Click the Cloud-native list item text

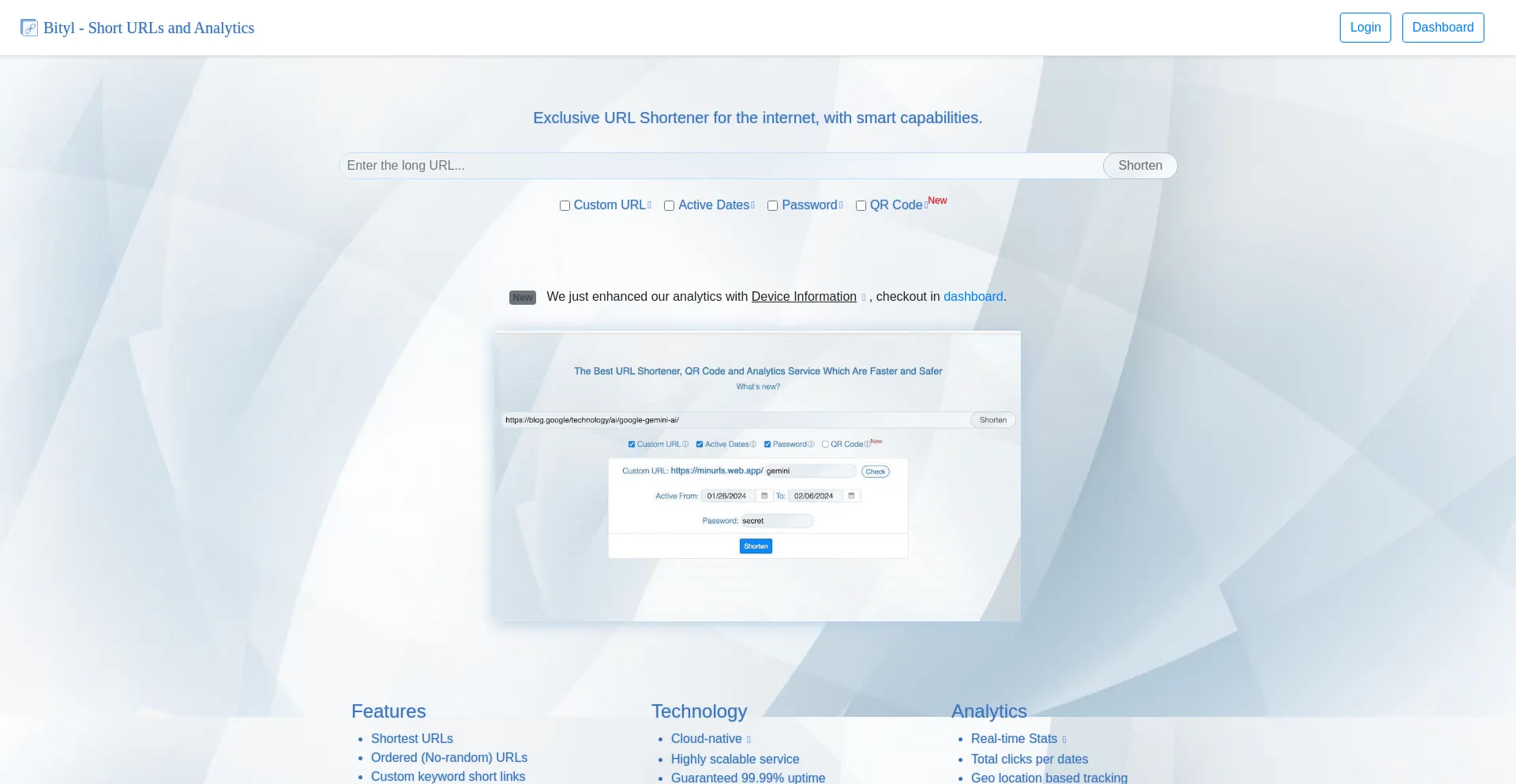tap(707, 739)
